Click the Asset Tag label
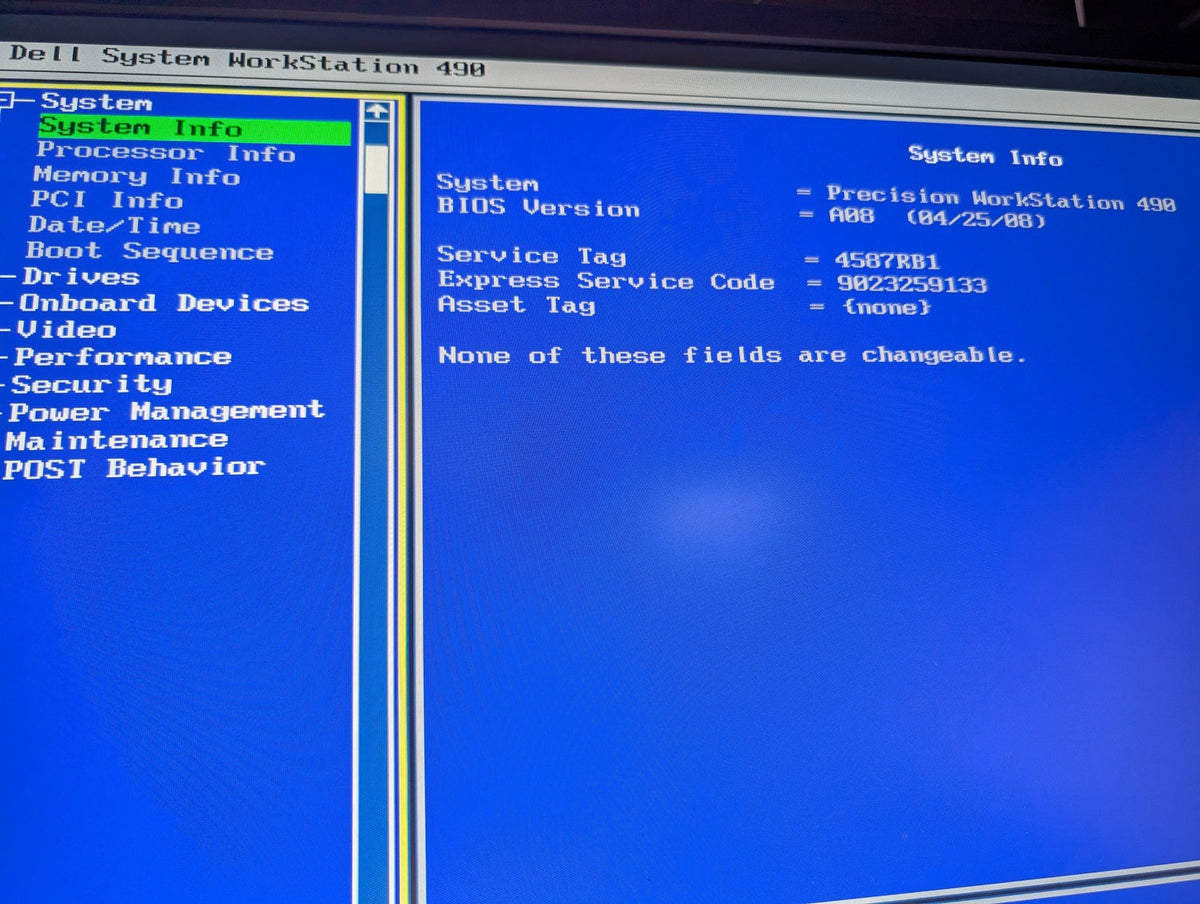 tap(516, 304)
